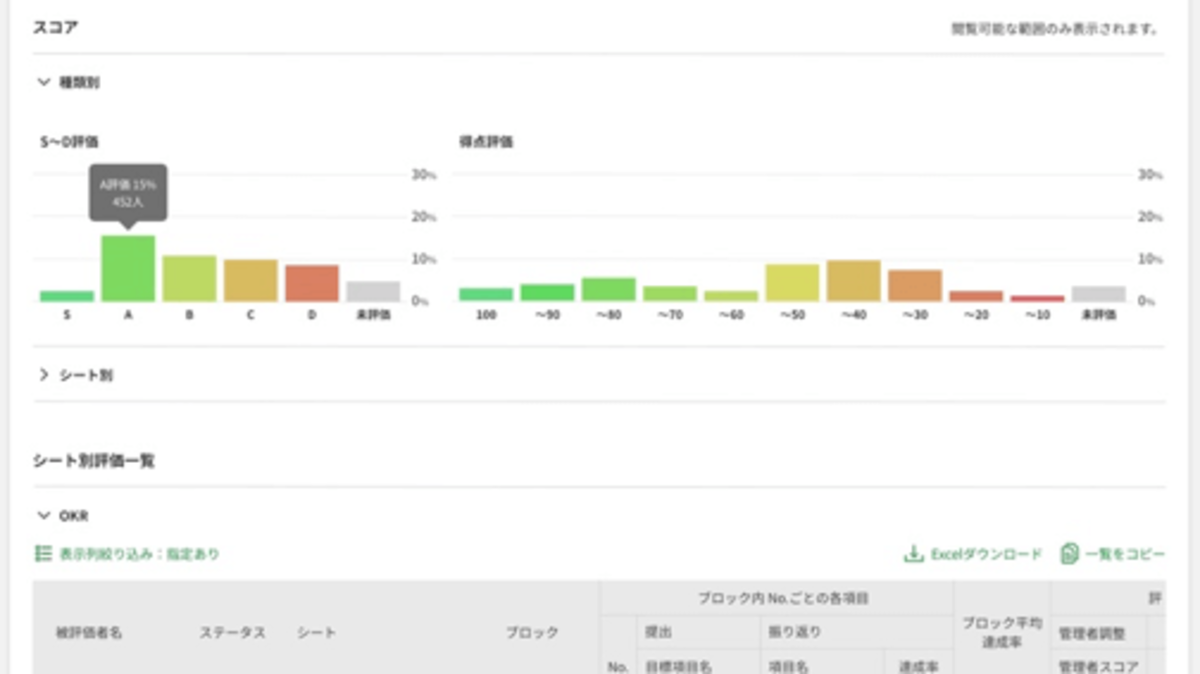This screenshot has width=1200, height=674.
Task: Click the ~90 score bar
Action: pos(547,293)
